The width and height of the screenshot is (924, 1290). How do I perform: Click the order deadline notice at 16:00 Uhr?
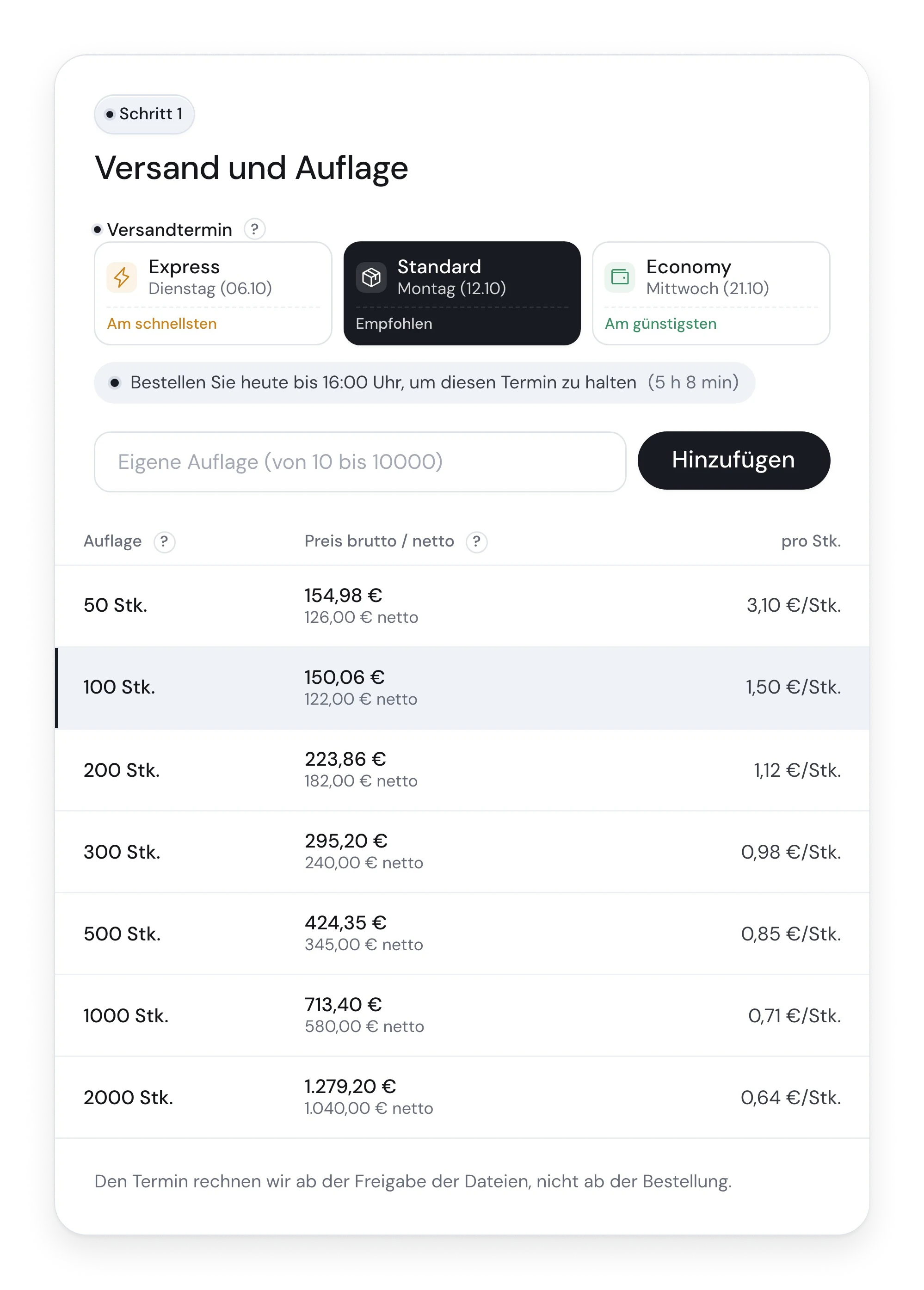tap(425, 383)
